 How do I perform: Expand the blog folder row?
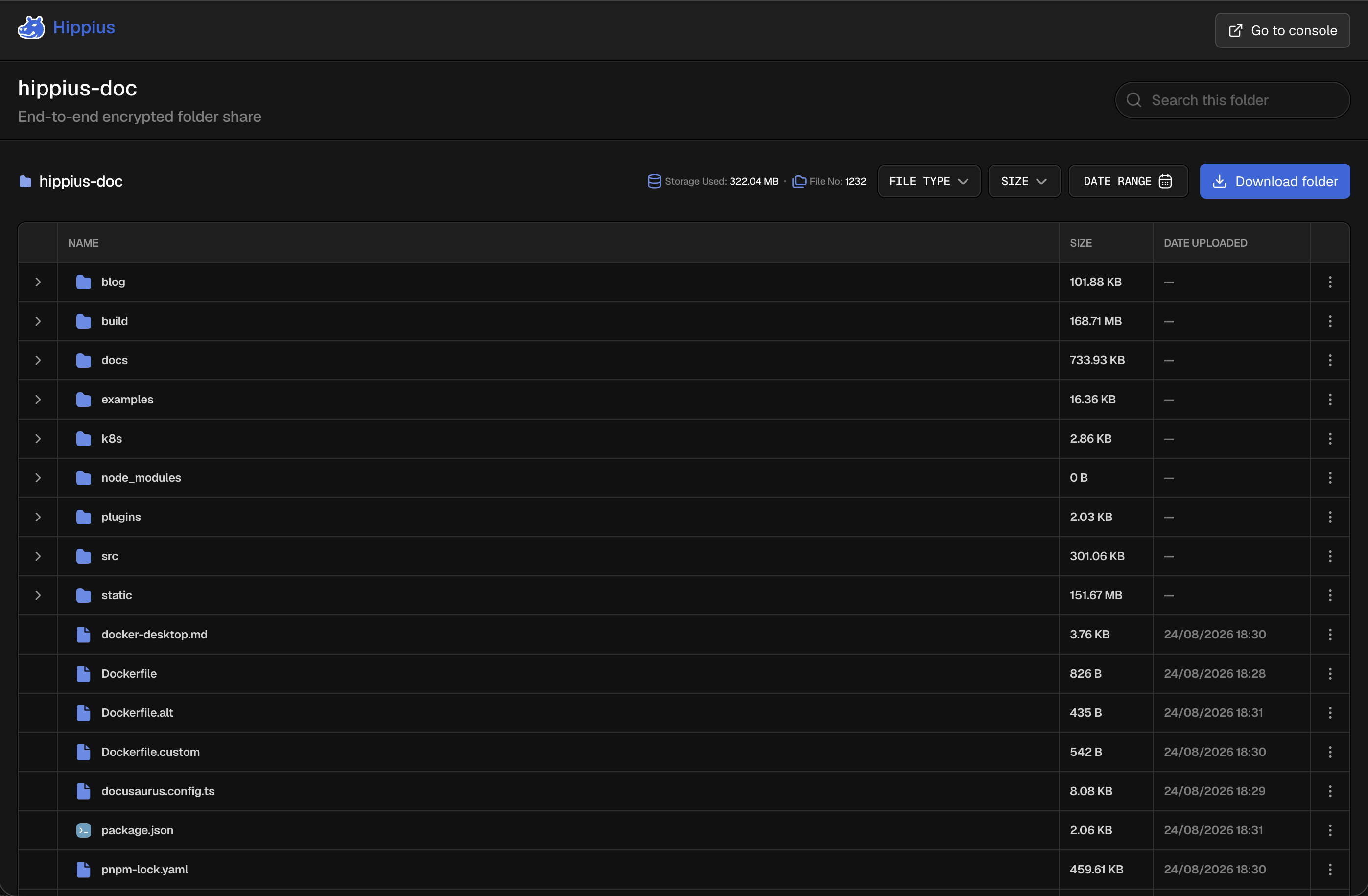pos(38,282)
